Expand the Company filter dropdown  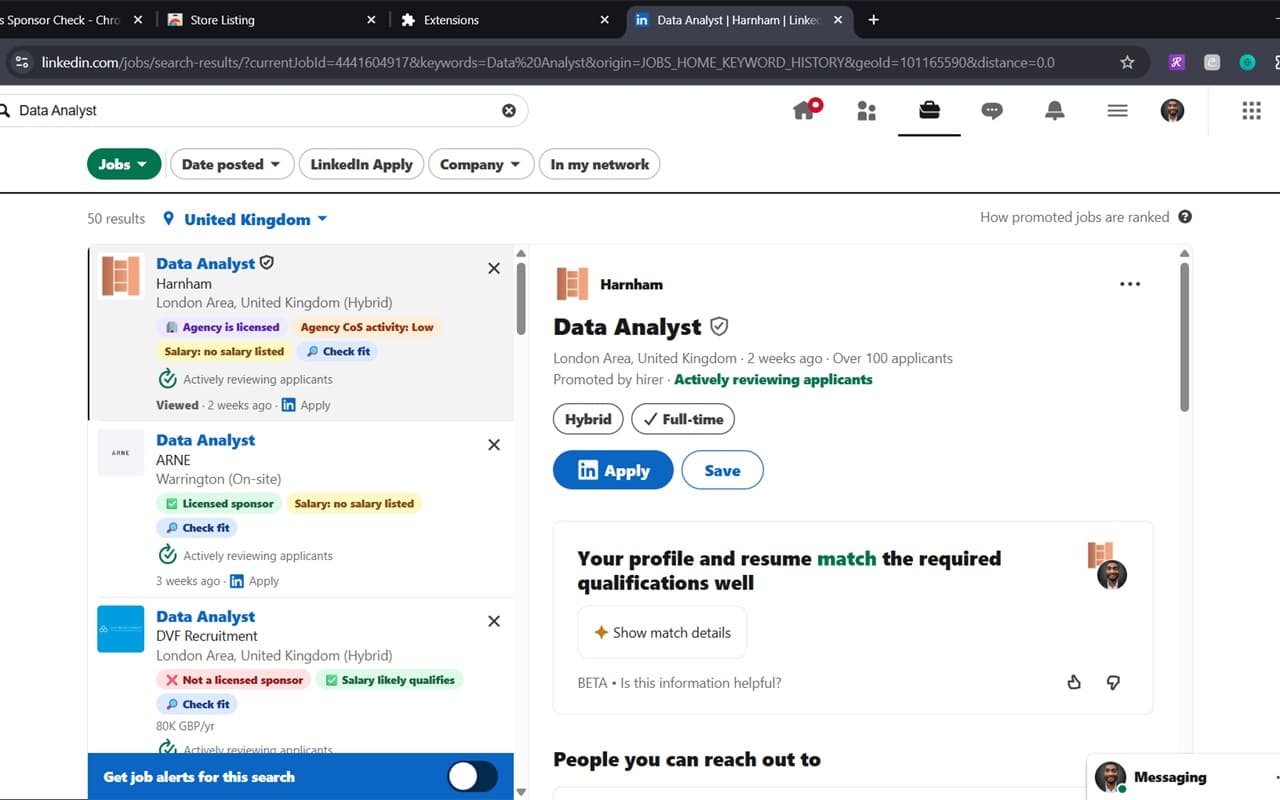[x=481, y=164]
